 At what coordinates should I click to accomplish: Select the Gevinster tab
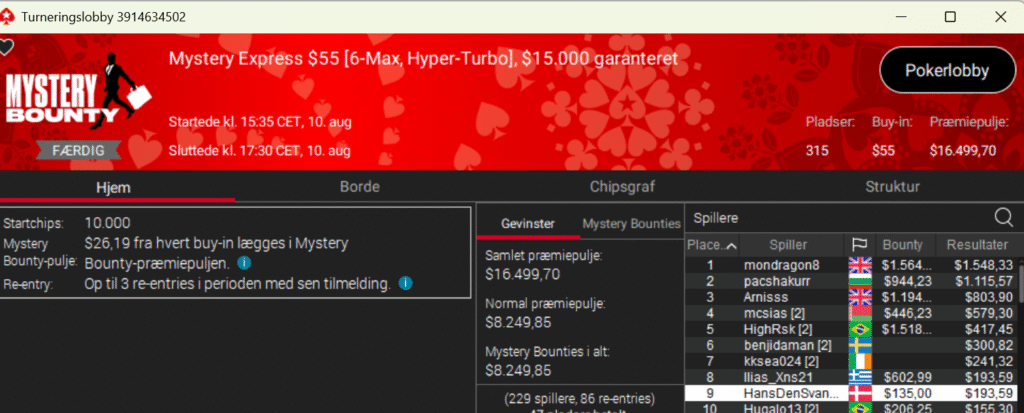click(528, 223)
